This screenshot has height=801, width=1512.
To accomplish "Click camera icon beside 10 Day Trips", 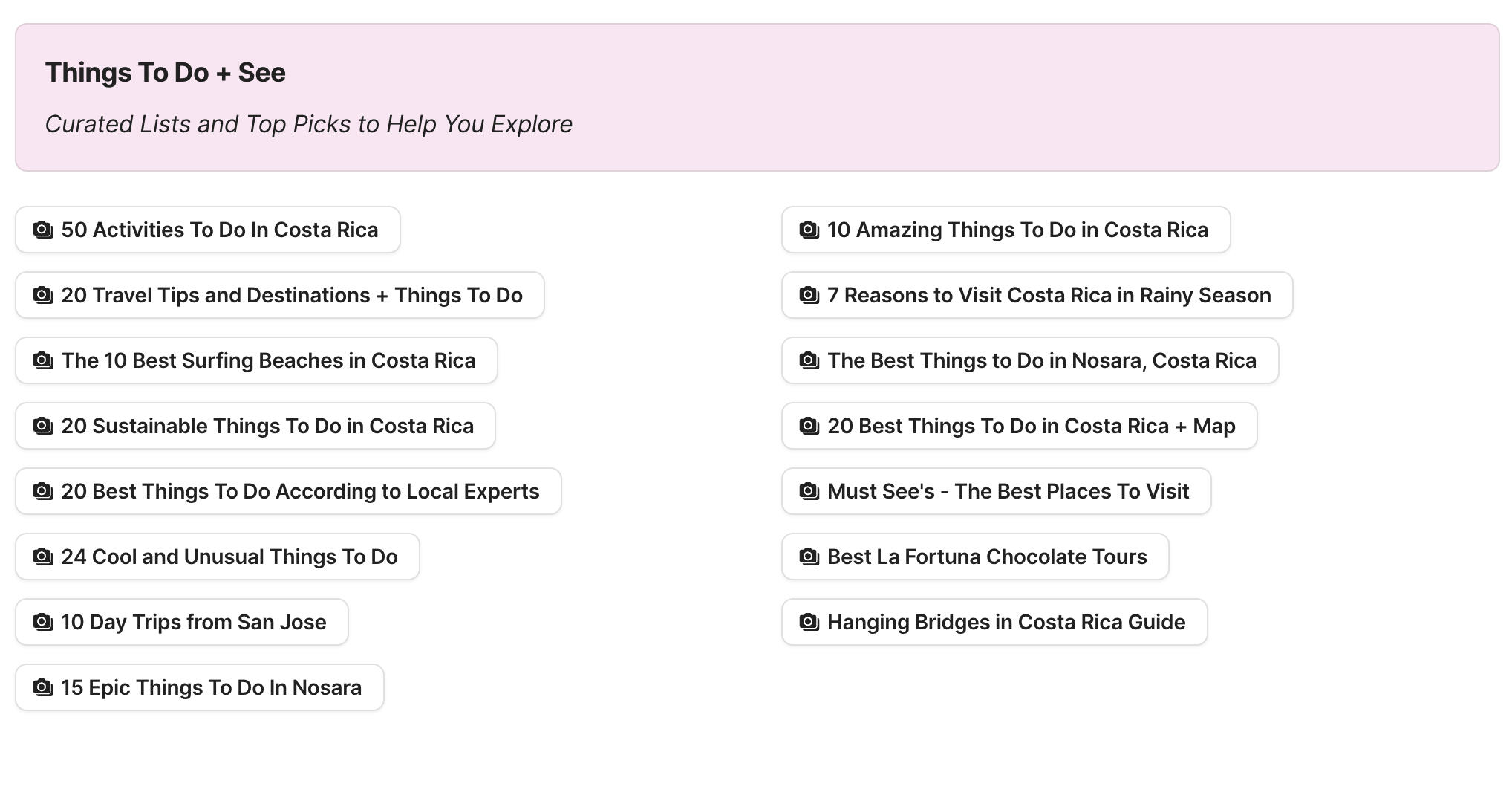I will point(43,622).
